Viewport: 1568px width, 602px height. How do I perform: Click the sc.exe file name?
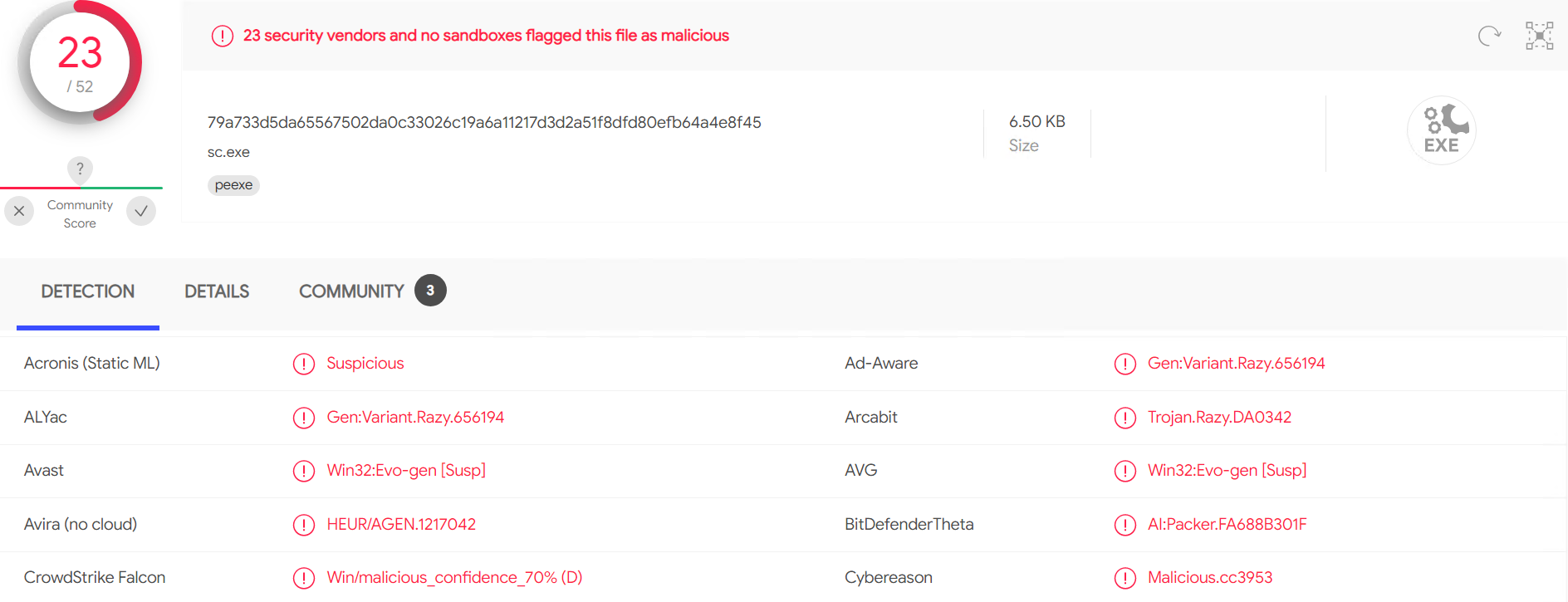[x=228, y=152]
